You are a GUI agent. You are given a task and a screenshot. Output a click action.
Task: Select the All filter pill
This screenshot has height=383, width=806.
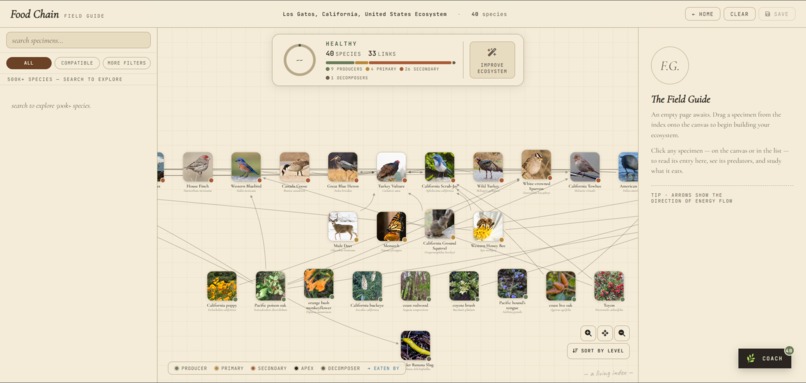pos(29,63)
